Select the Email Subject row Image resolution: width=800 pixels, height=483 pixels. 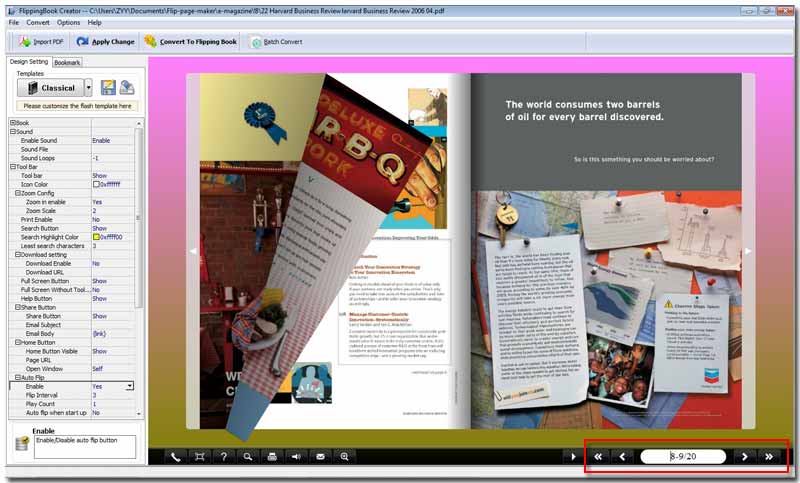coord(72,325)
